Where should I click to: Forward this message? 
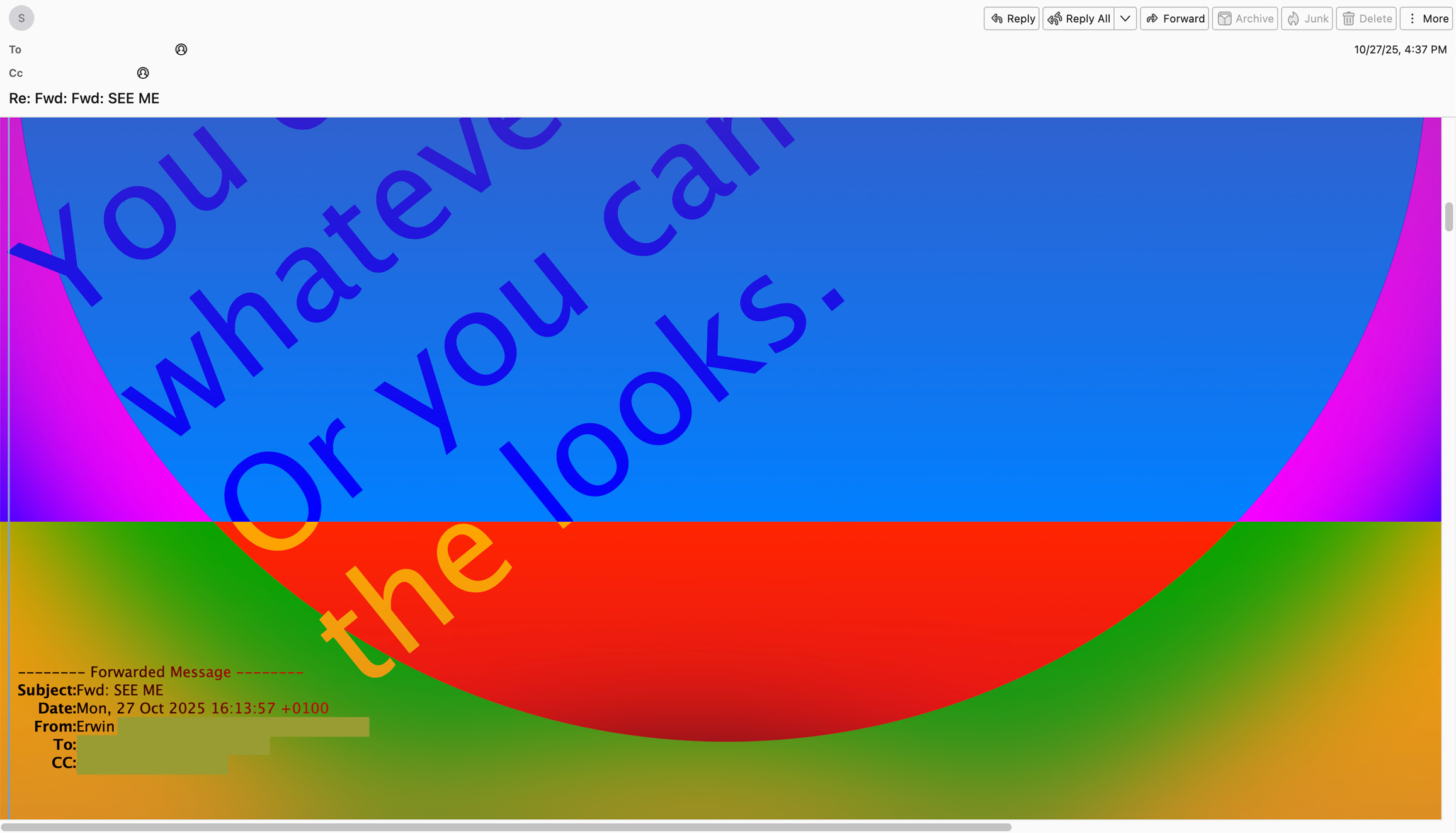coord(1174,18)
